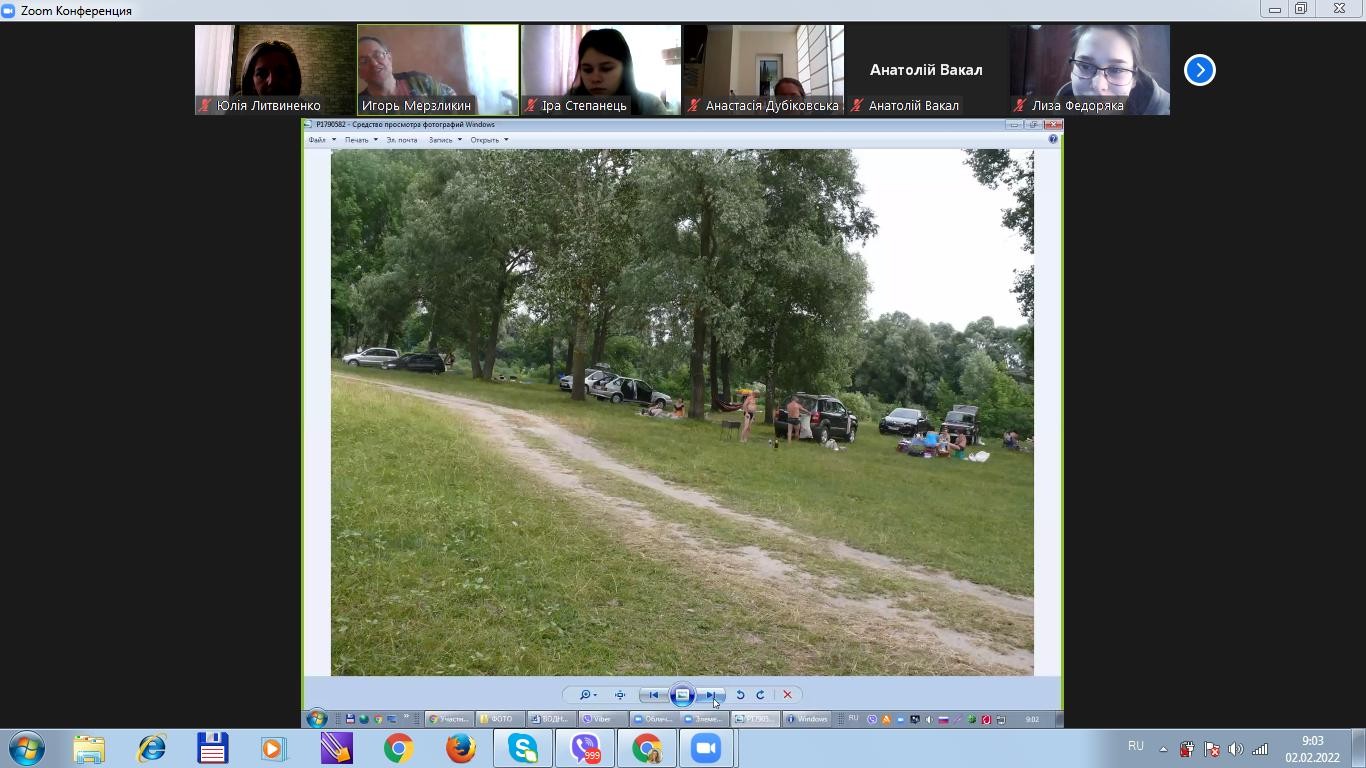Open the Запись dropdown menu
The width and height of the screenshot is (1366, 768).
pyautogui.click(x=445, y=140)
